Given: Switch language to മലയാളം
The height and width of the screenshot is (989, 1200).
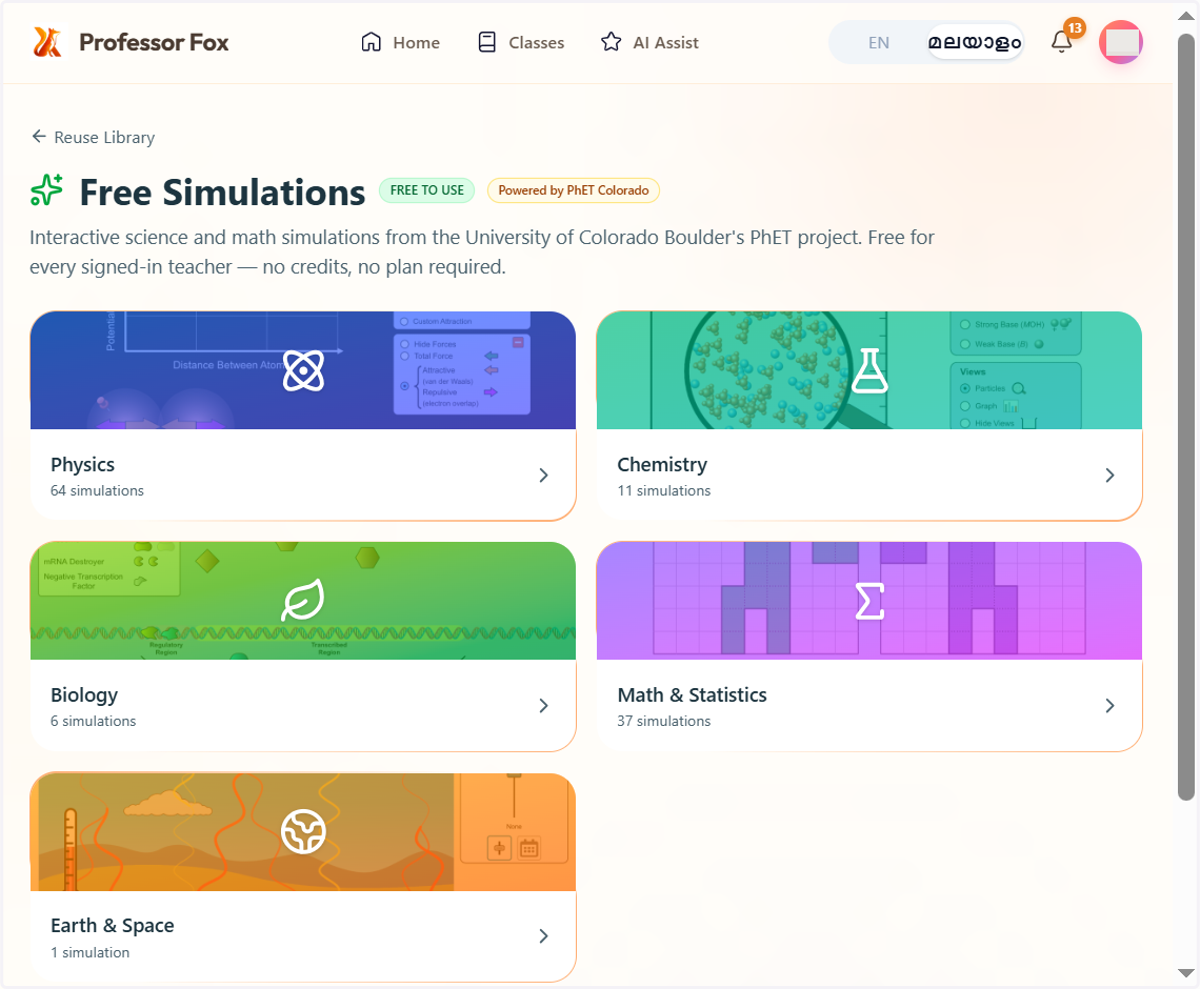Looking at the screenshot, I should pyautogui.click(x=974, y=42).
